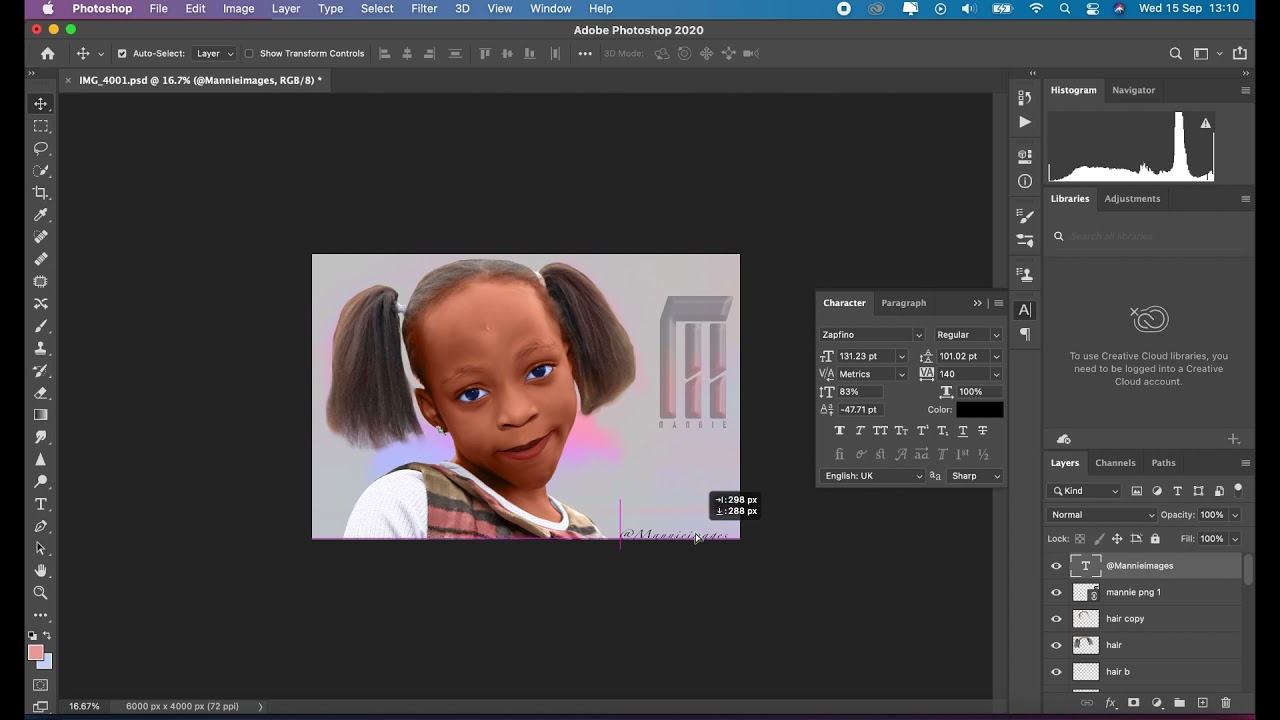Enable Show Transform Controls checkbox
This screenshot has height=720, width=1280.
[x=249, y=54]
